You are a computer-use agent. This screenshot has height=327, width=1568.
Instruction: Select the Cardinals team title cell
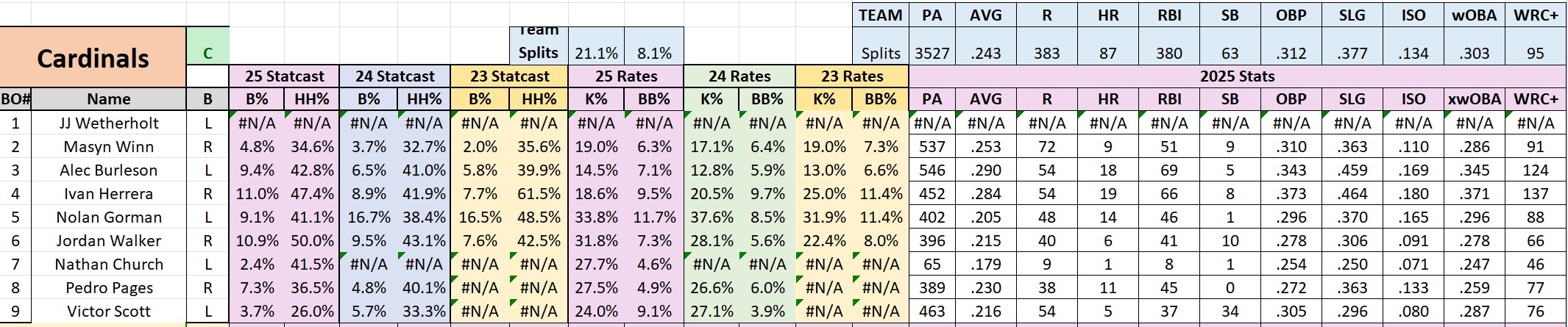pos(93,57)
